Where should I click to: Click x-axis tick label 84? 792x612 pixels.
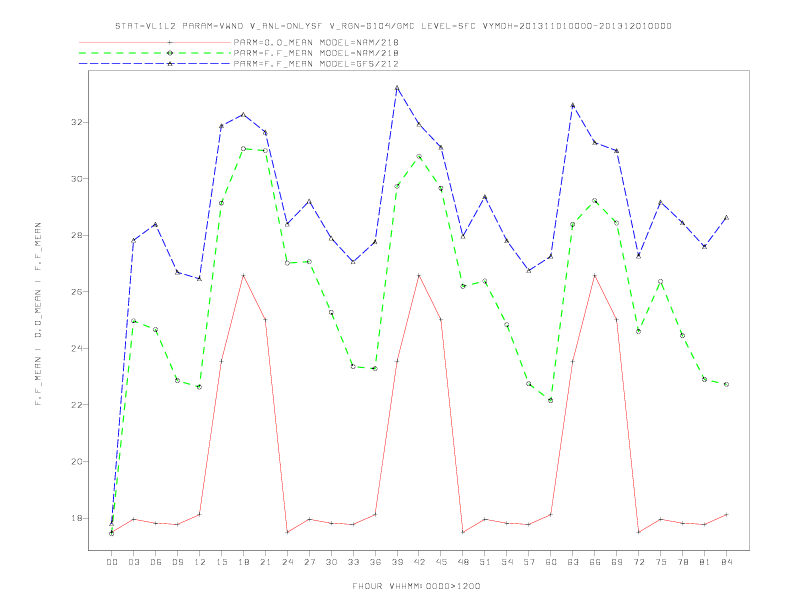[x=727, y=562]
